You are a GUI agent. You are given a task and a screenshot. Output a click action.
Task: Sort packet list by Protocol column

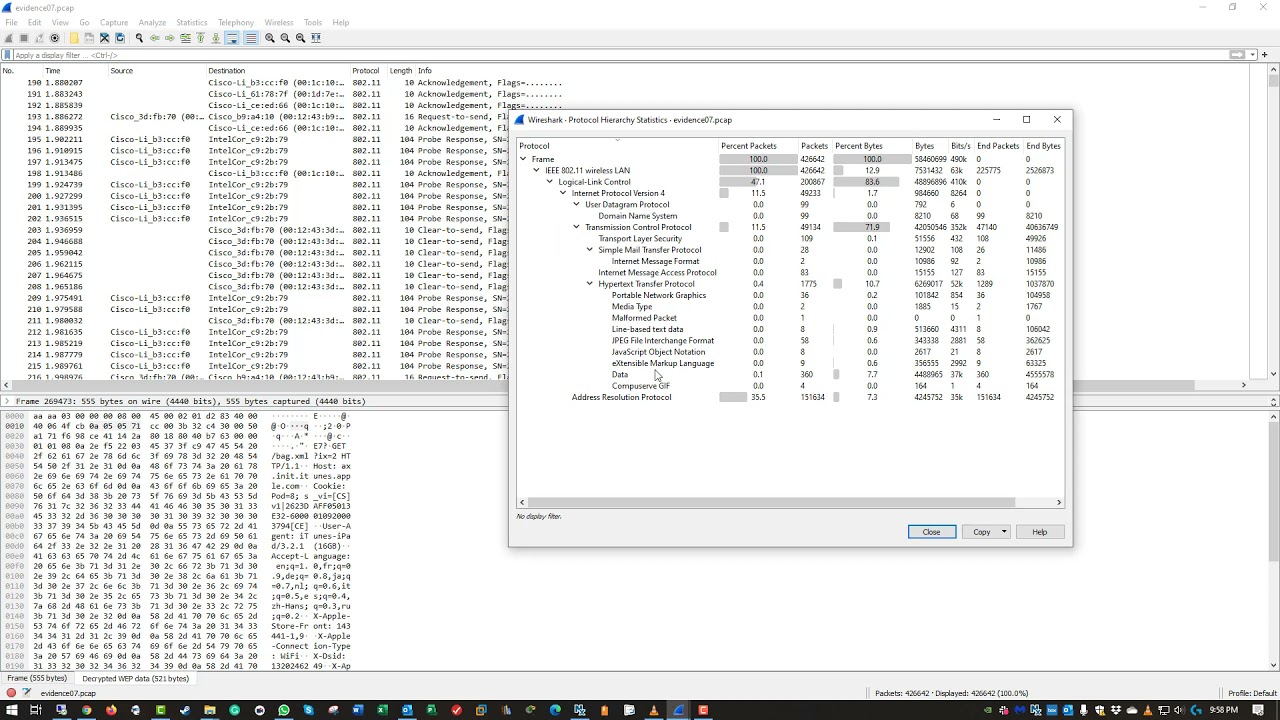tap(368, 71)
